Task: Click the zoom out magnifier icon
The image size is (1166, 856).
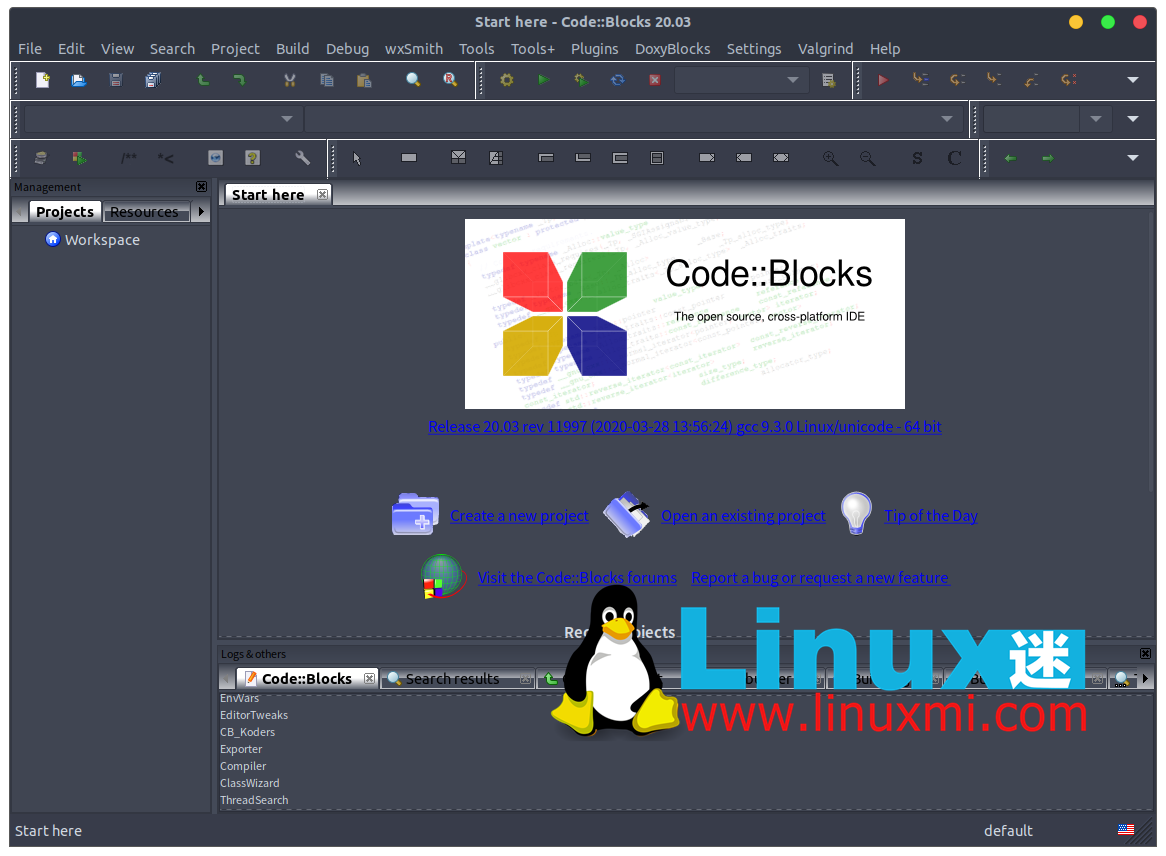Action: point(867,158)
